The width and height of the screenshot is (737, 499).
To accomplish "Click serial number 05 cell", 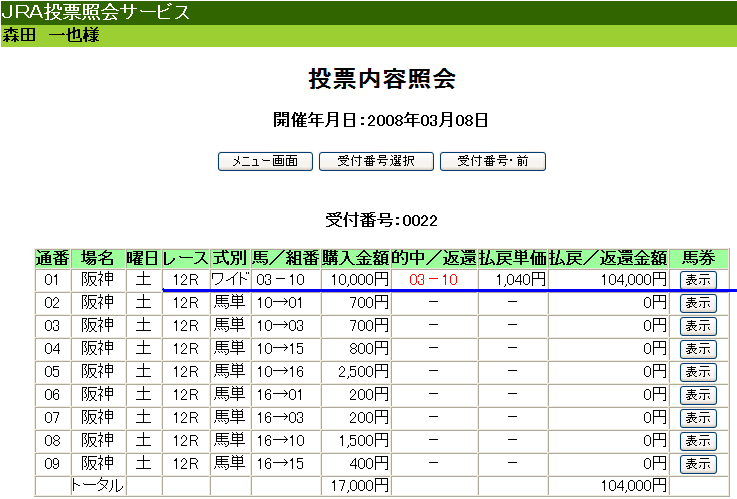I will point(52,372).
